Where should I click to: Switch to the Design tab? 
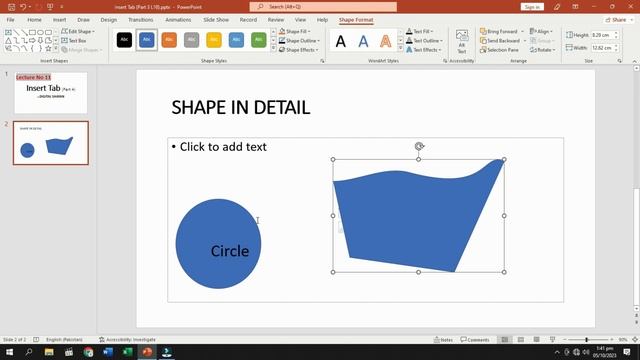coord(109,20)
